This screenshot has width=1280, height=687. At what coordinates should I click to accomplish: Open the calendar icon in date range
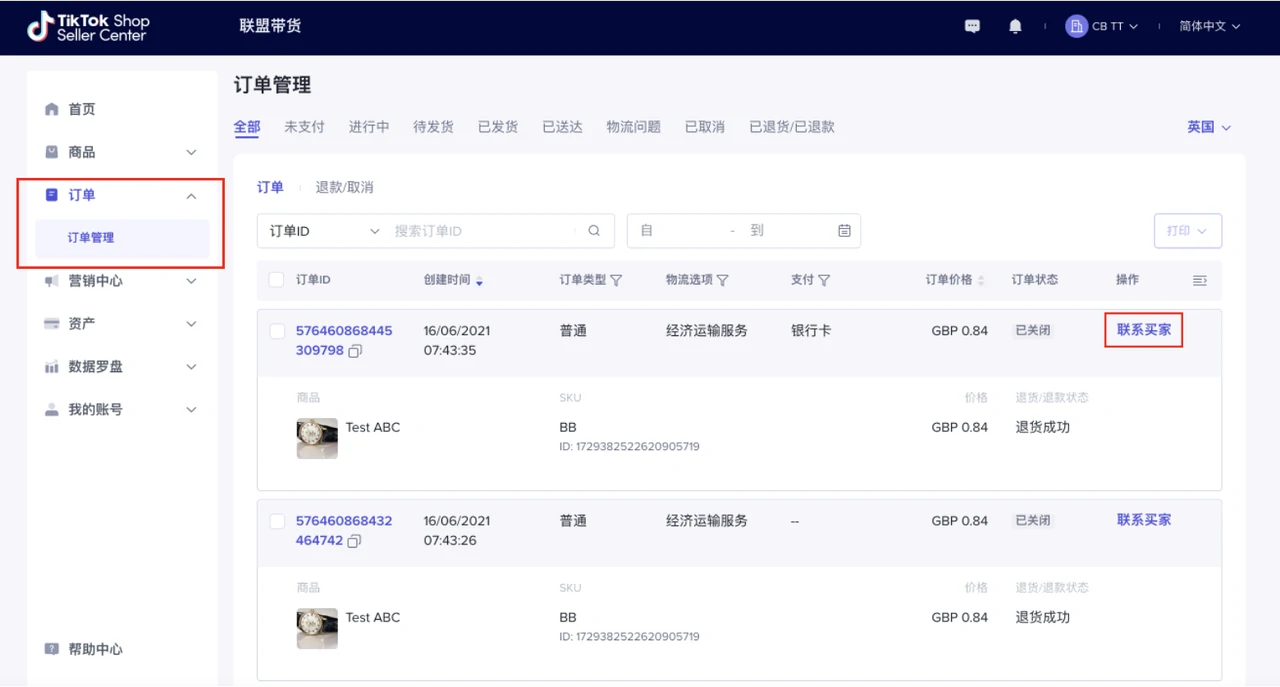[844, 231]
